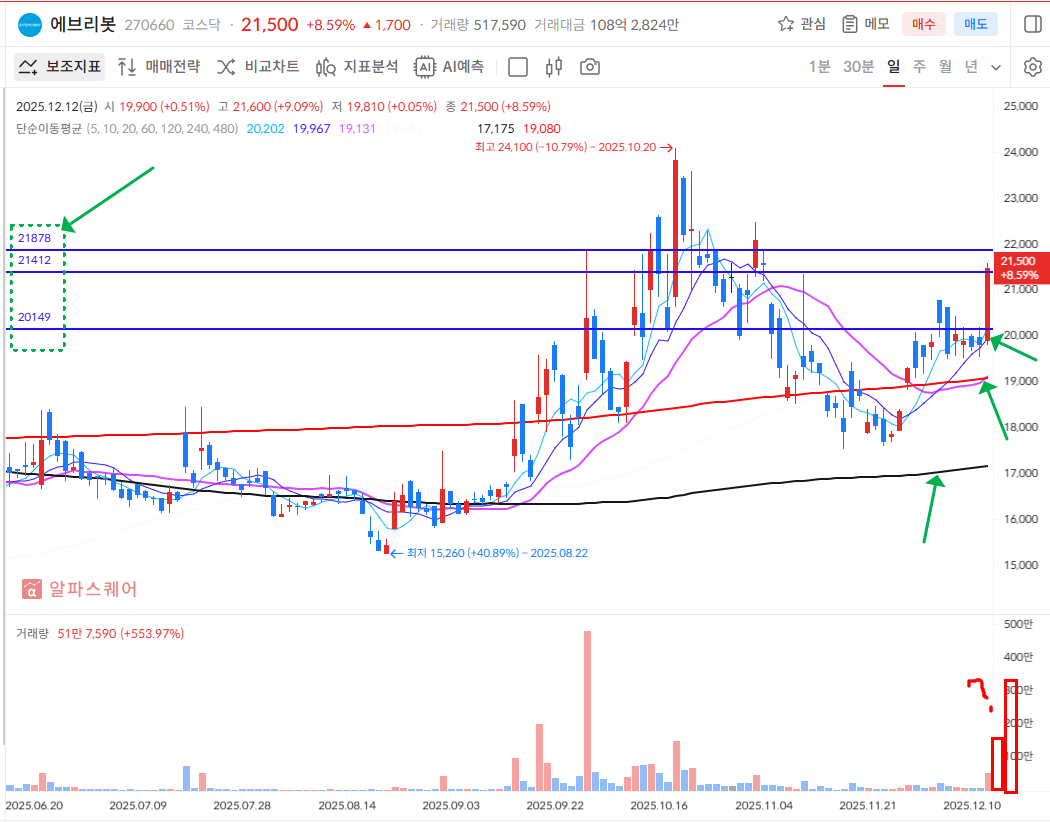
Task: Open chart settings gear icon
Action: (1033, 67)
